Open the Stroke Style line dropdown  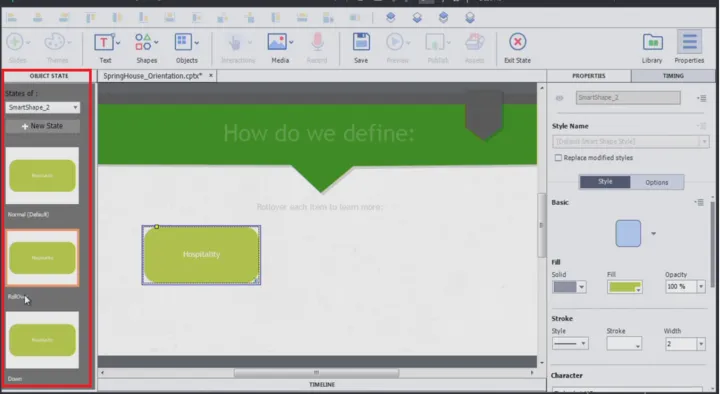click(x=570, y=343)
